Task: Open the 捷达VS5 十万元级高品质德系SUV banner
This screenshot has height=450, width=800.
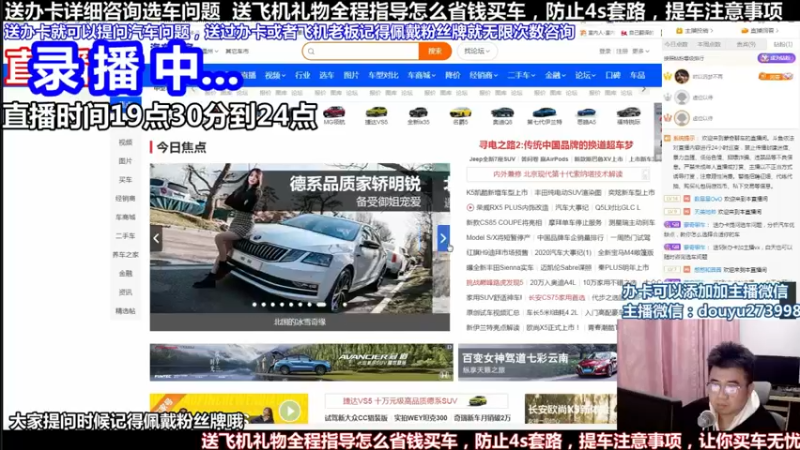Action: [414, 401]
